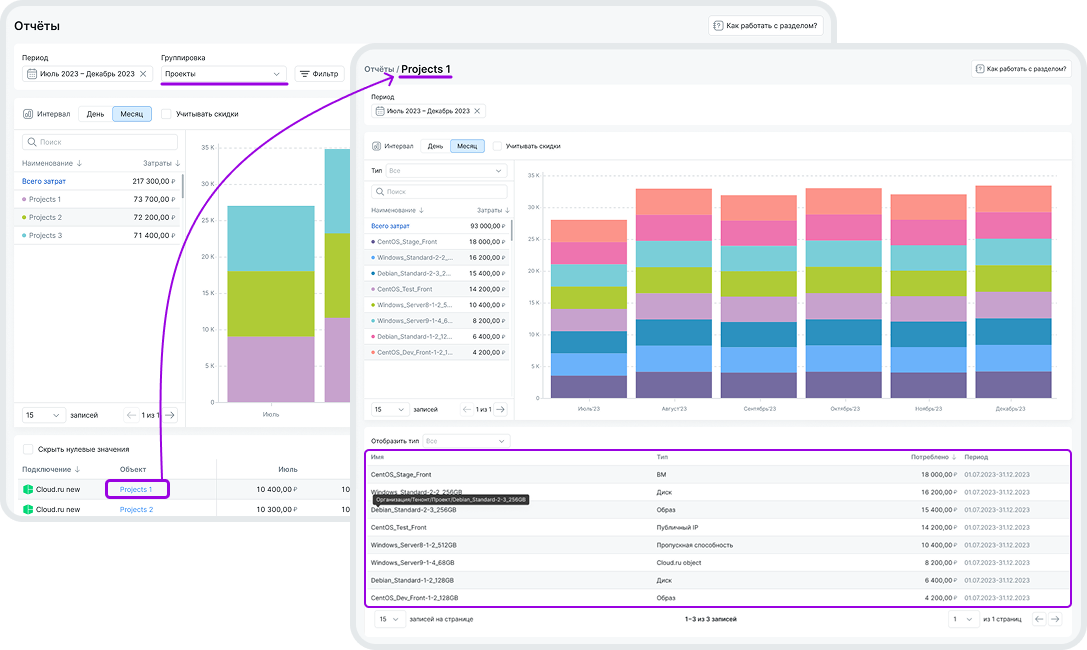The height and width of the screenshot is (650, 1087).
Task: Open the Отобразить тип dropdown
Action: pos(466,441)
